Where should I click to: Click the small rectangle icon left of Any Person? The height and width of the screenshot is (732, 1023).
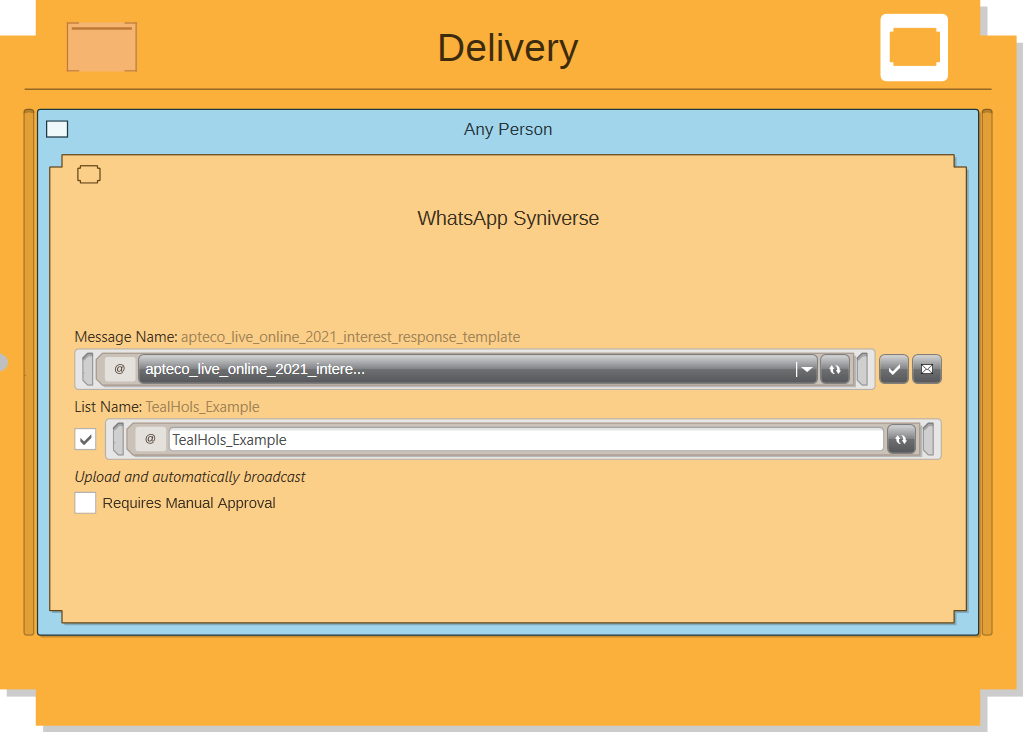pyautogui.click(x=57, y=129)
